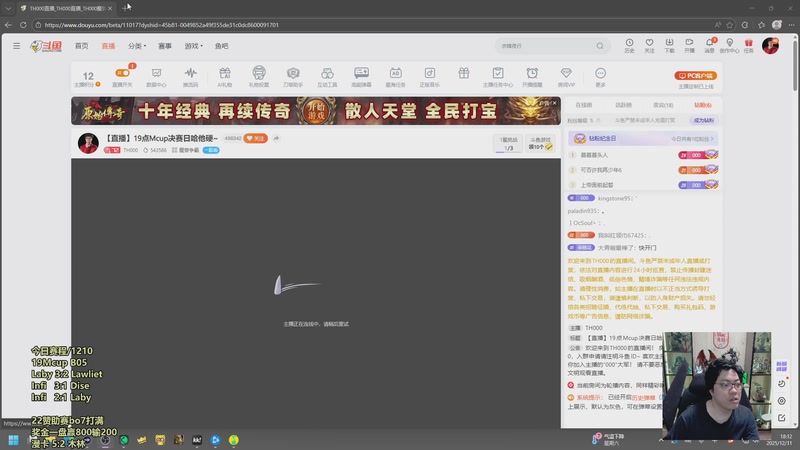Open 星海任务 AD task tool
Viewport: 800px width, 450px height.
pyautogui.click(x=395, y=77)
